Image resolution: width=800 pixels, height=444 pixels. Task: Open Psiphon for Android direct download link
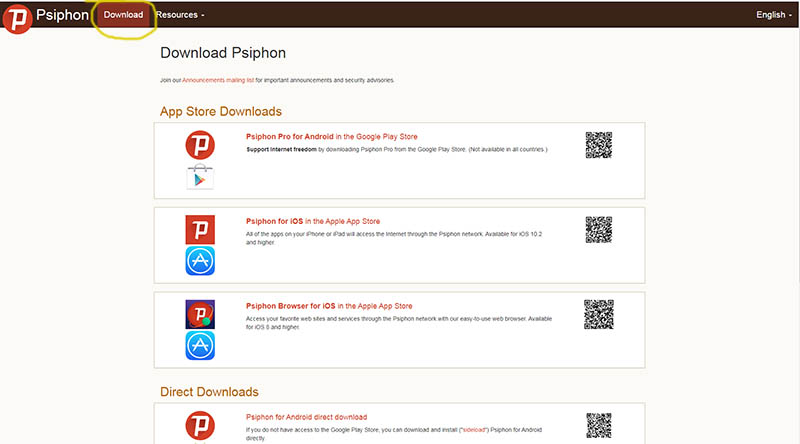(306, 417)
